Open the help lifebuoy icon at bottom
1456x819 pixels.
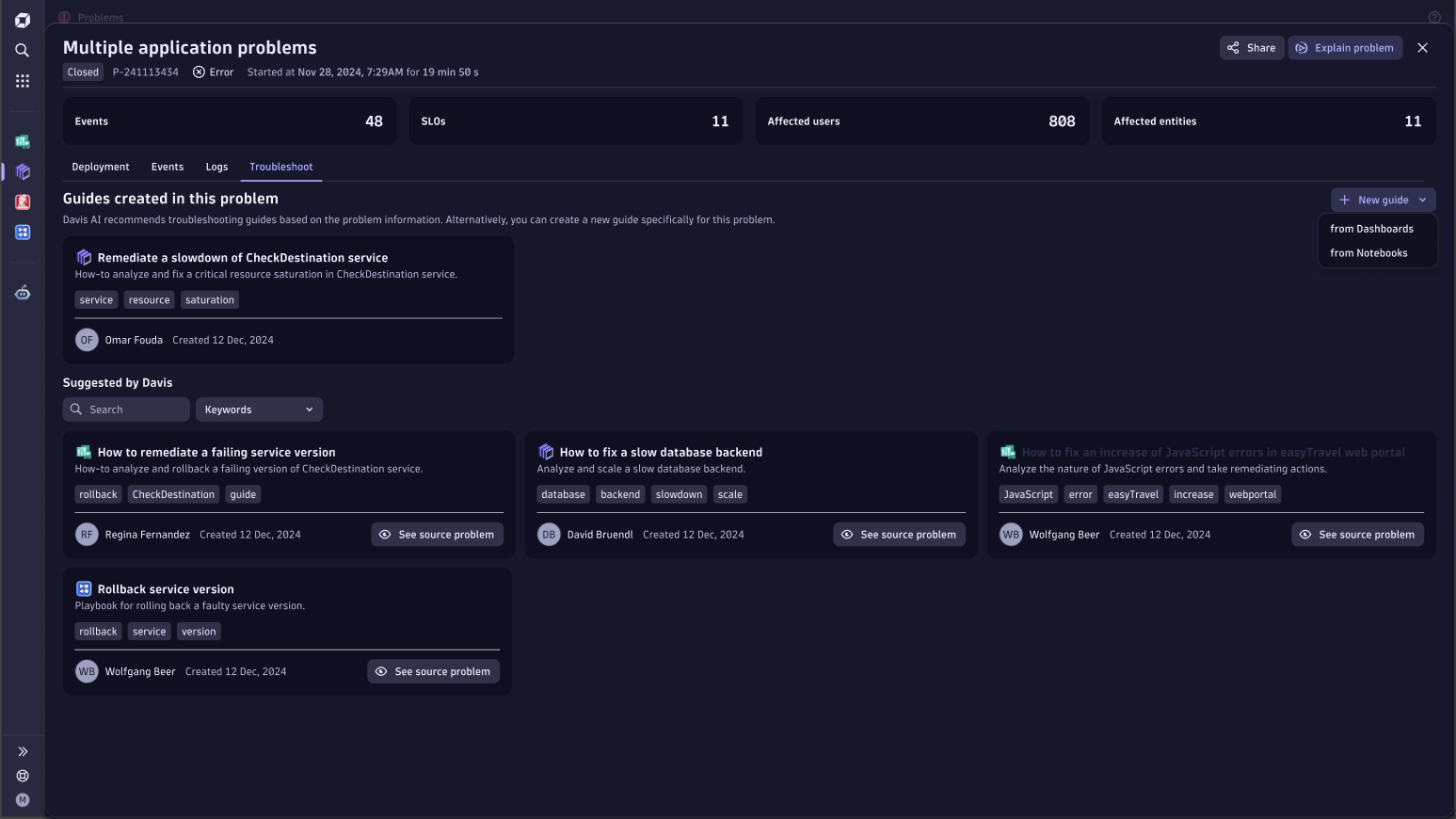[x=22, y=776]
